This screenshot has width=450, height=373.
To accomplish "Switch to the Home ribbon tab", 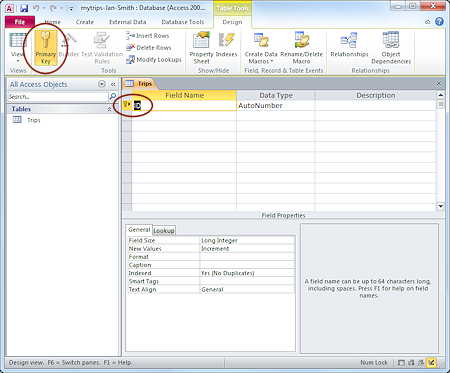I will (x=52, y=22).
